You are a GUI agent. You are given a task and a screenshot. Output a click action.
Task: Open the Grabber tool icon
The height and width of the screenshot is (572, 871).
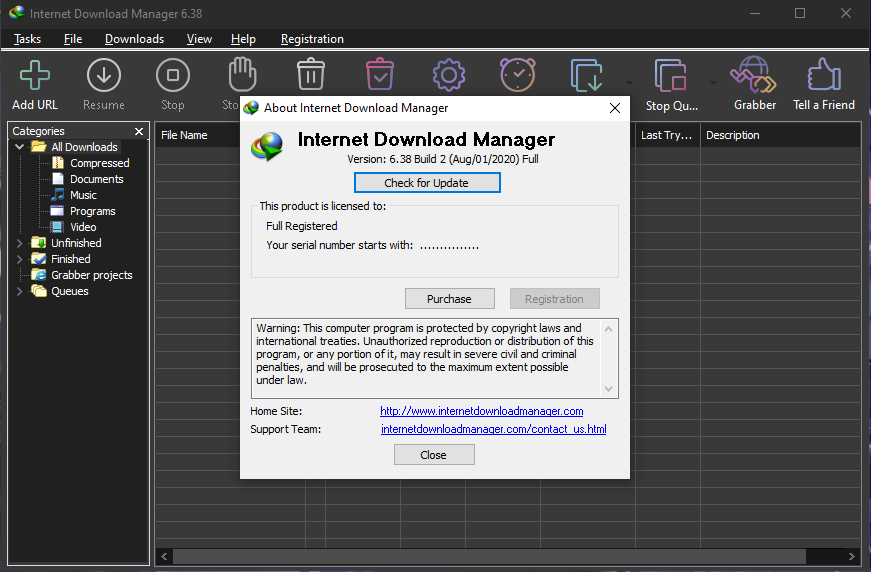click(x=753, y=74)
